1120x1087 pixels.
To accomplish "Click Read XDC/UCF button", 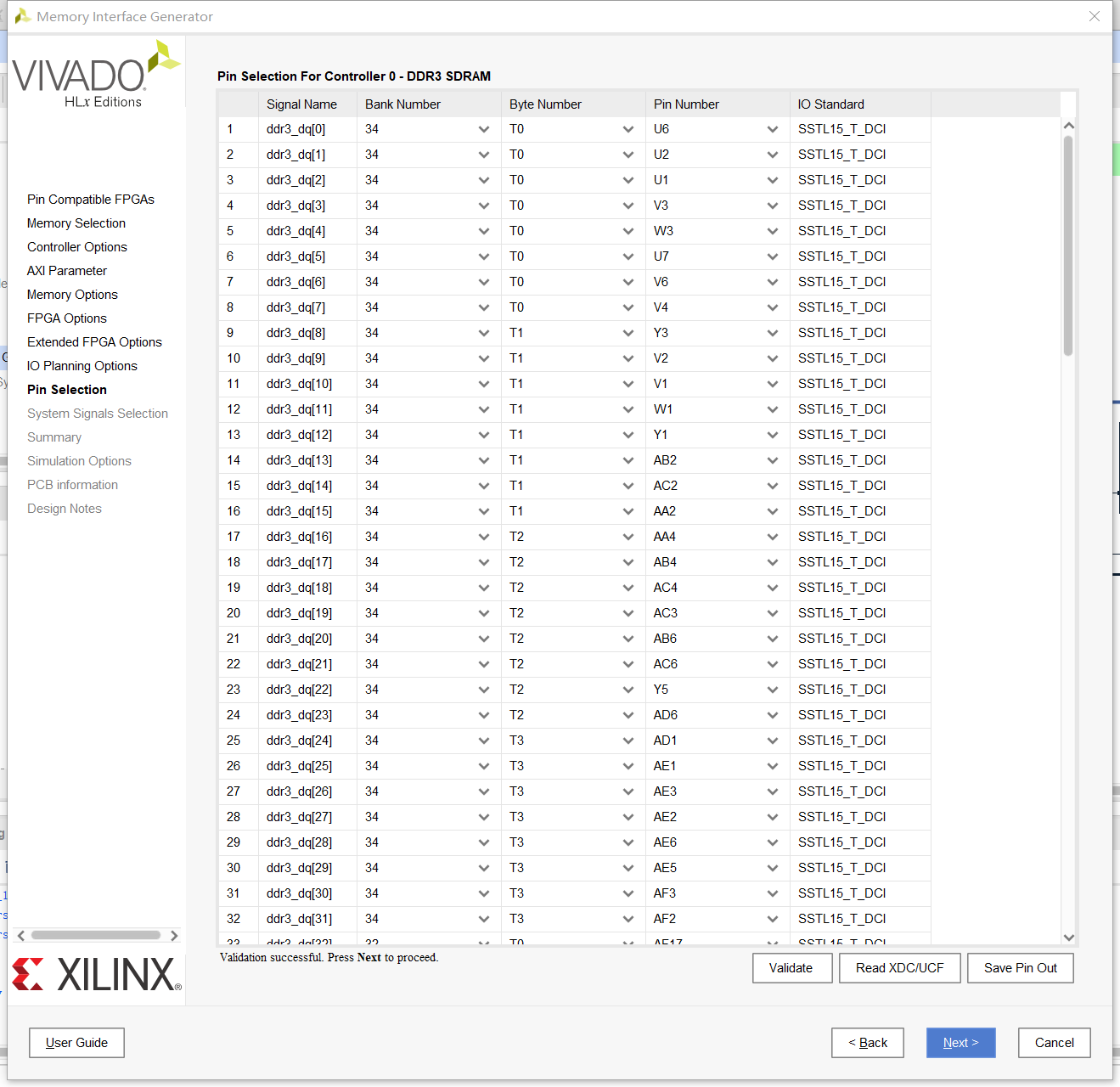I will tap(899, 968).
